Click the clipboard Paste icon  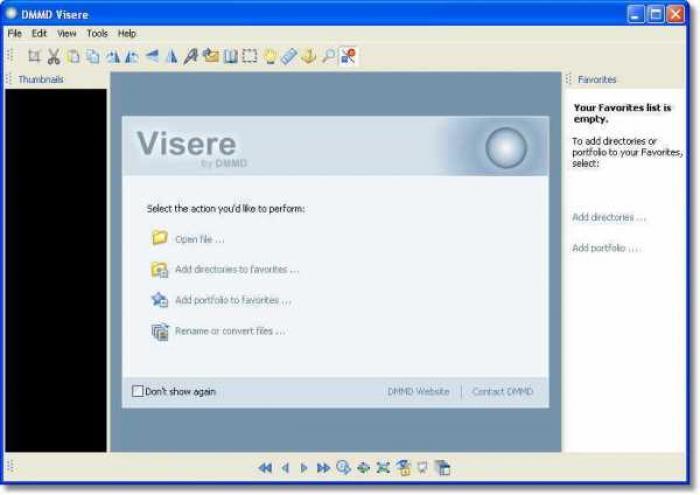(x=74, y=56)
